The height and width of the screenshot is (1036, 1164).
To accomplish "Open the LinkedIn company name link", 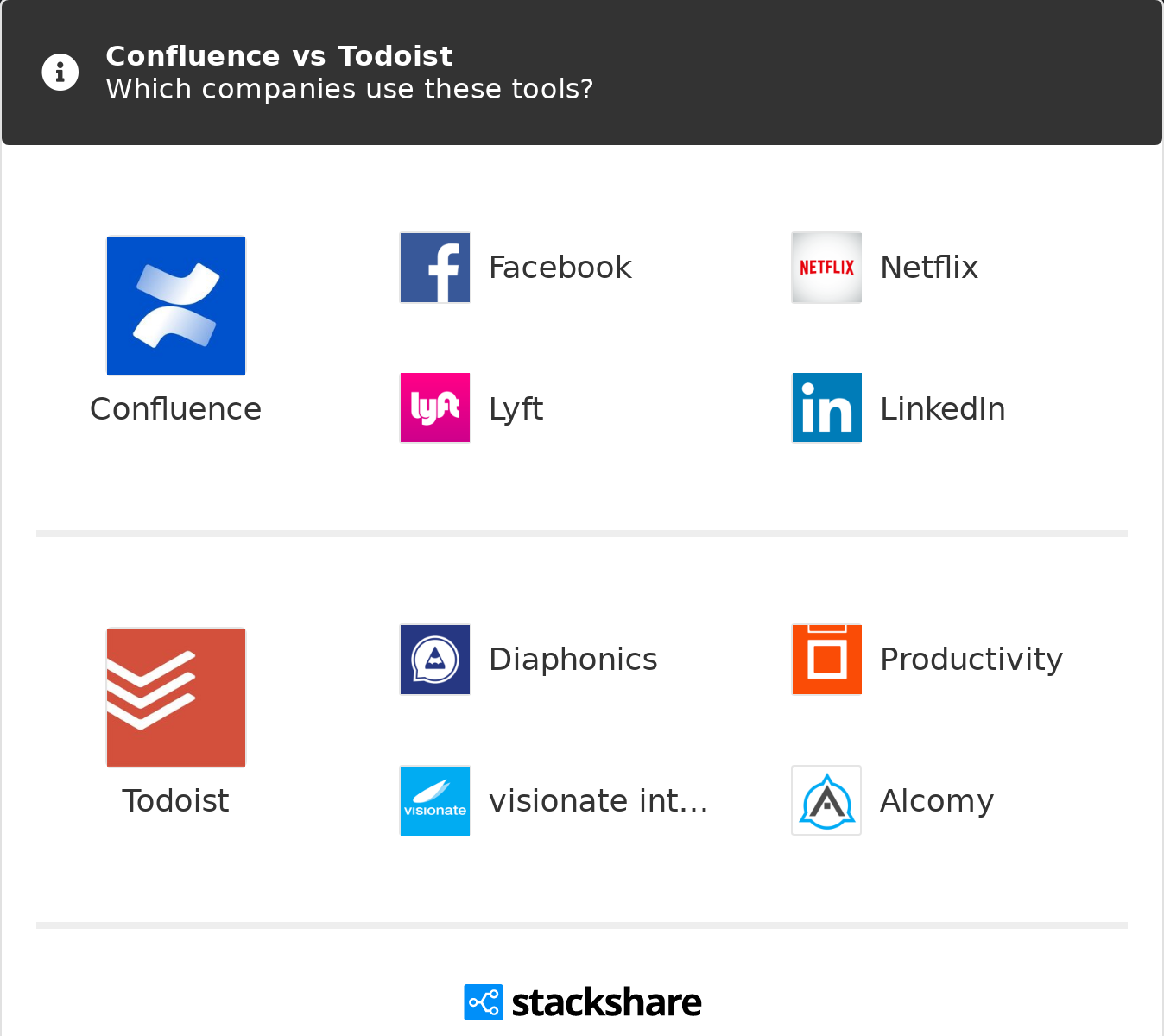I will click(x=942, y=409).
